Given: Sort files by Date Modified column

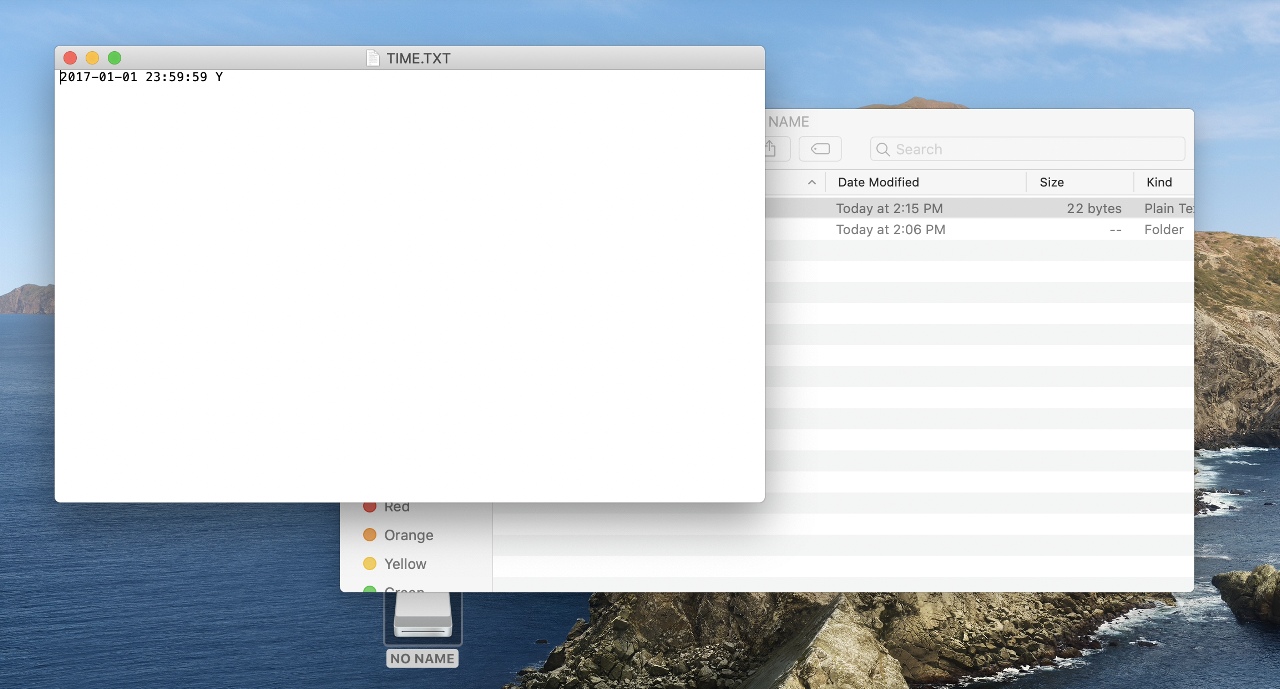Looking at the screenshot, I should point(878,182).
